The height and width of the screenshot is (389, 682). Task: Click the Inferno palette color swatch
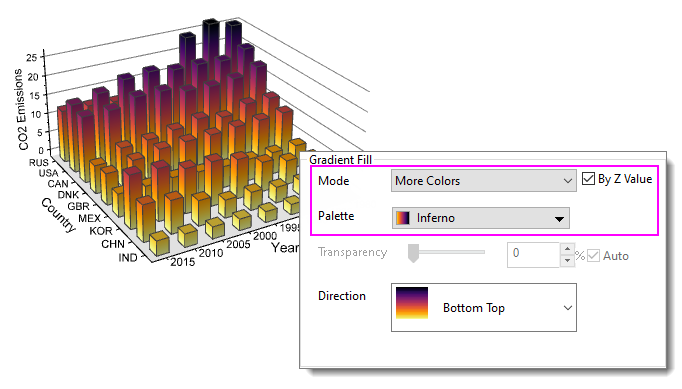(403, 218)
